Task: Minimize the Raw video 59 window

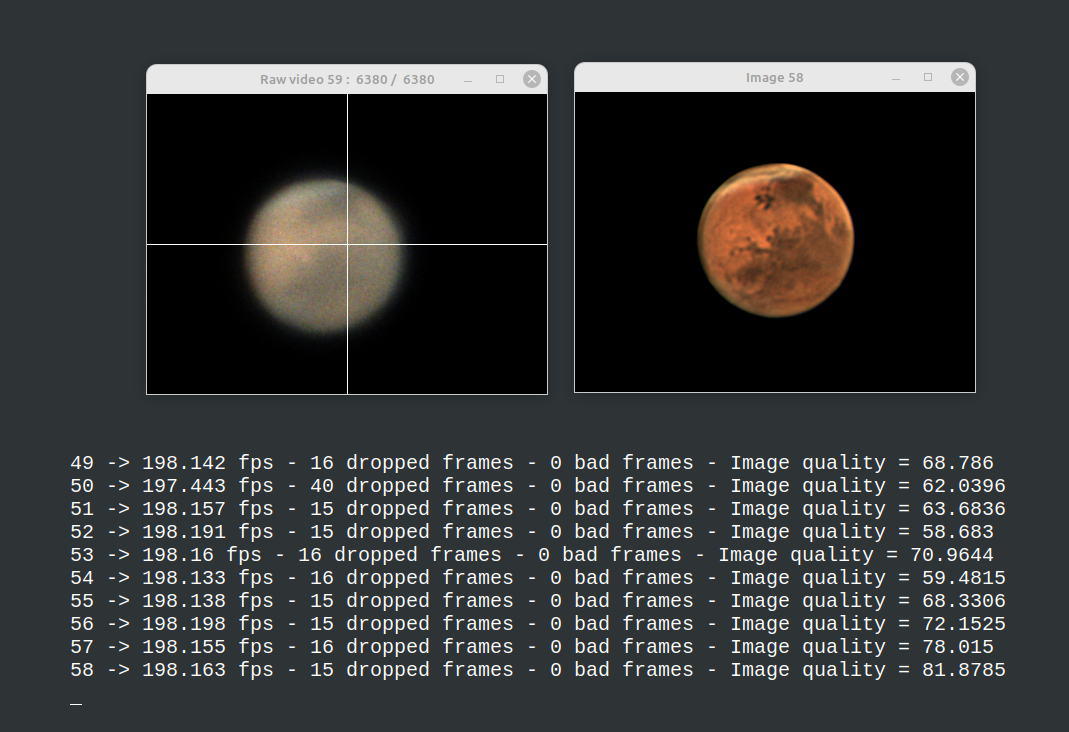Action: [468, 80]
